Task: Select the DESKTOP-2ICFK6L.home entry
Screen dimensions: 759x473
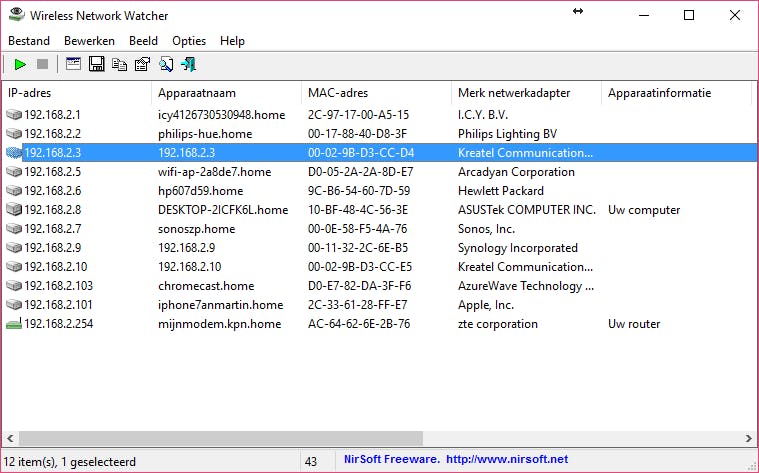Action: pos(223,210)
